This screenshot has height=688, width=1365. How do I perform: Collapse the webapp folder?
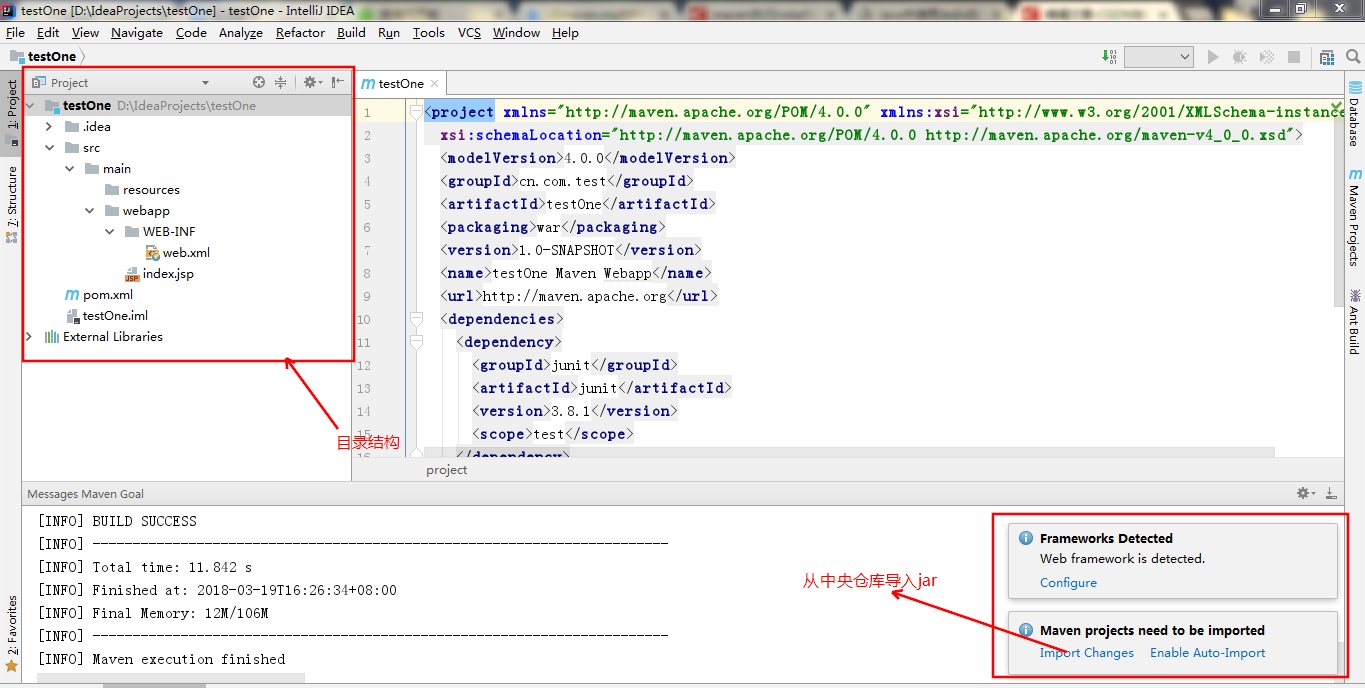coord(90,211)
